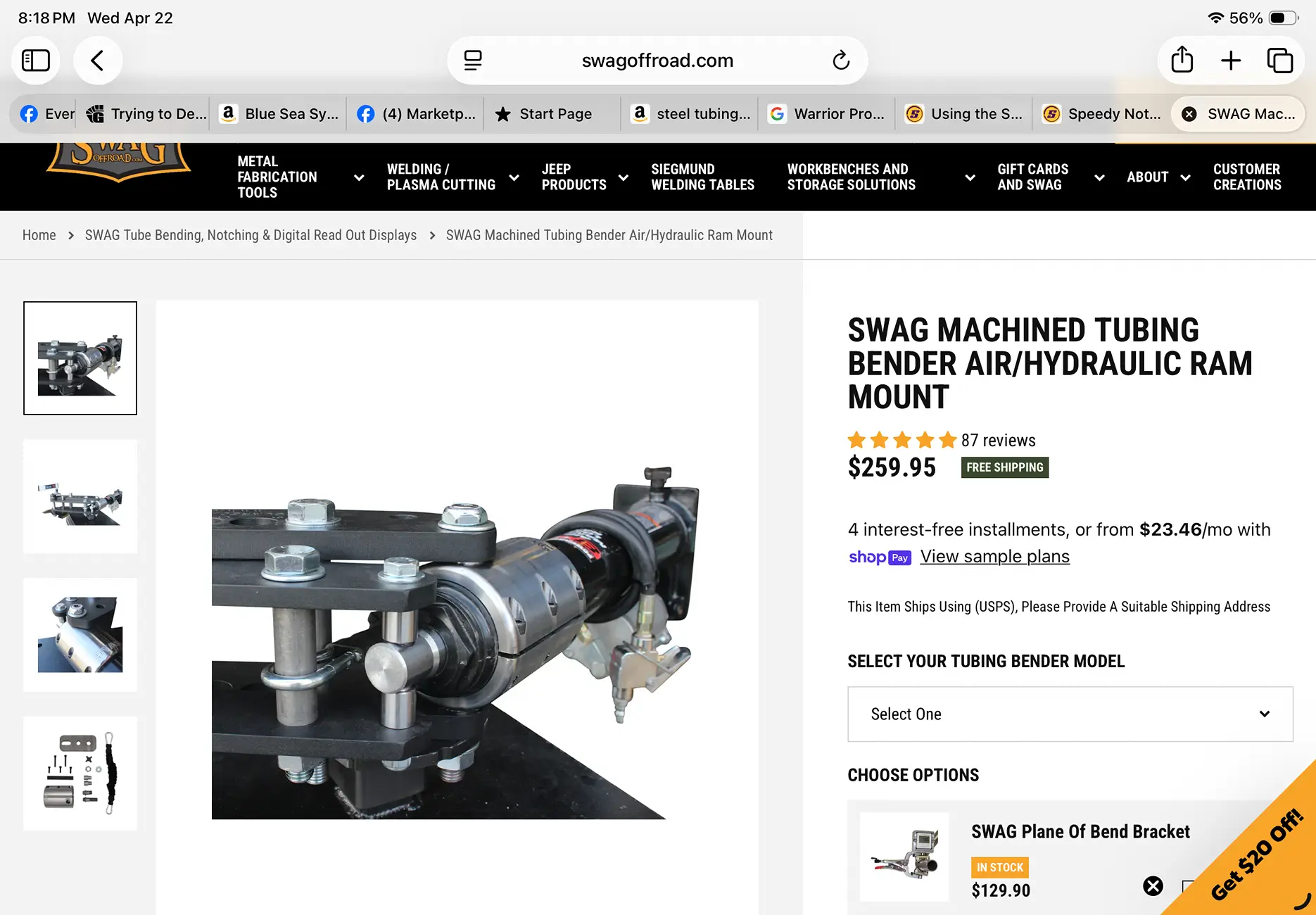Open Select One tubing bender dropdown
Screen dimensions: 1316x915
tap(1070, 714)
